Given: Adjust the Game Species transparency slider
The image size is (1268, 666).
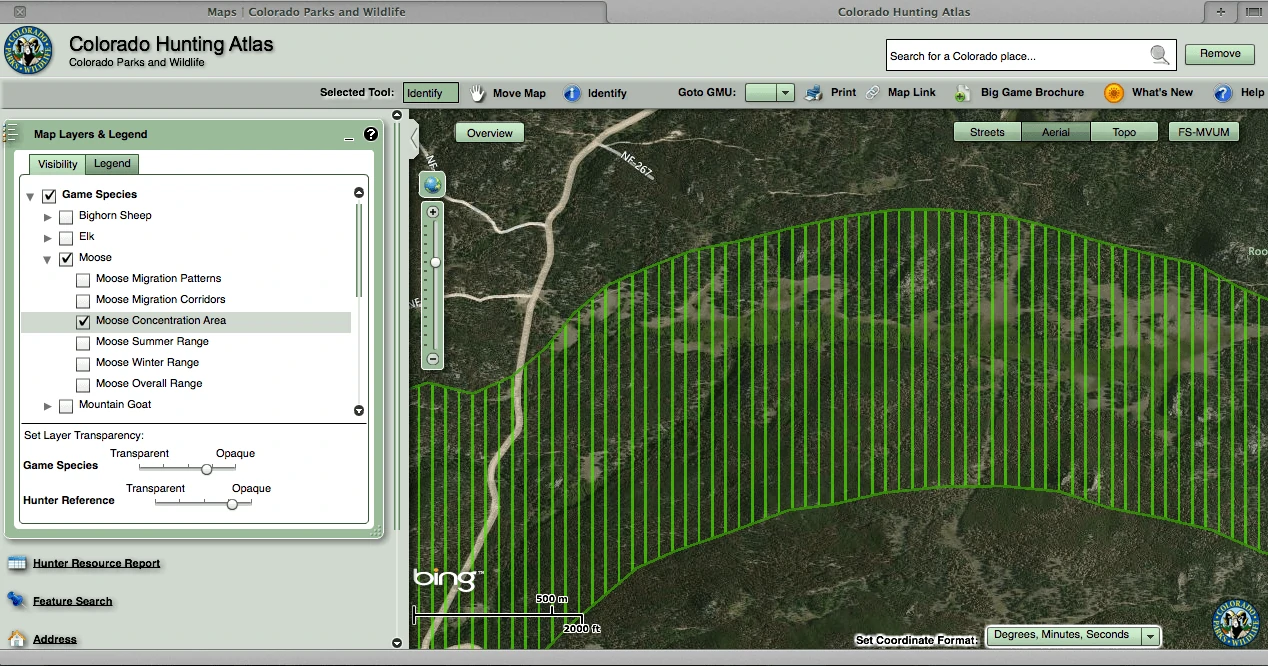Looking at the screenshot, I should pyautogui.click(x=207, y=468).
